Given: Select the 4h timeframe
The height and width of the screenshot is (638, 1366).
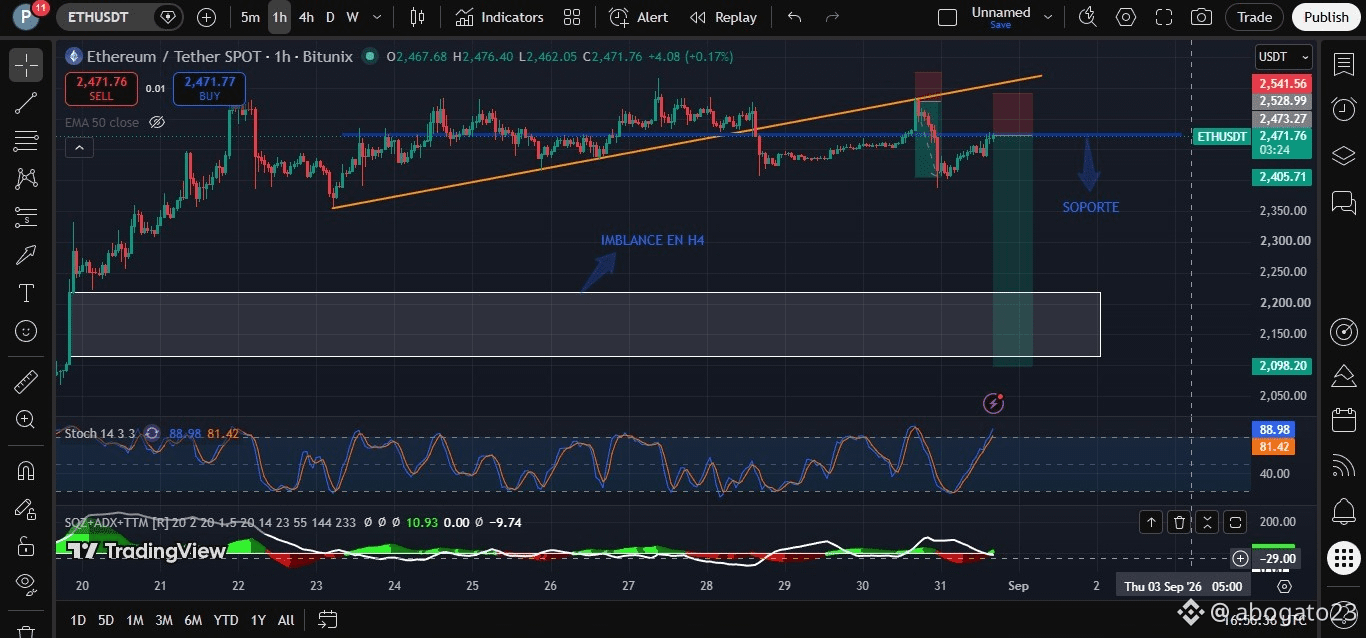Looking at the screenshot, I should click(306, 17).
